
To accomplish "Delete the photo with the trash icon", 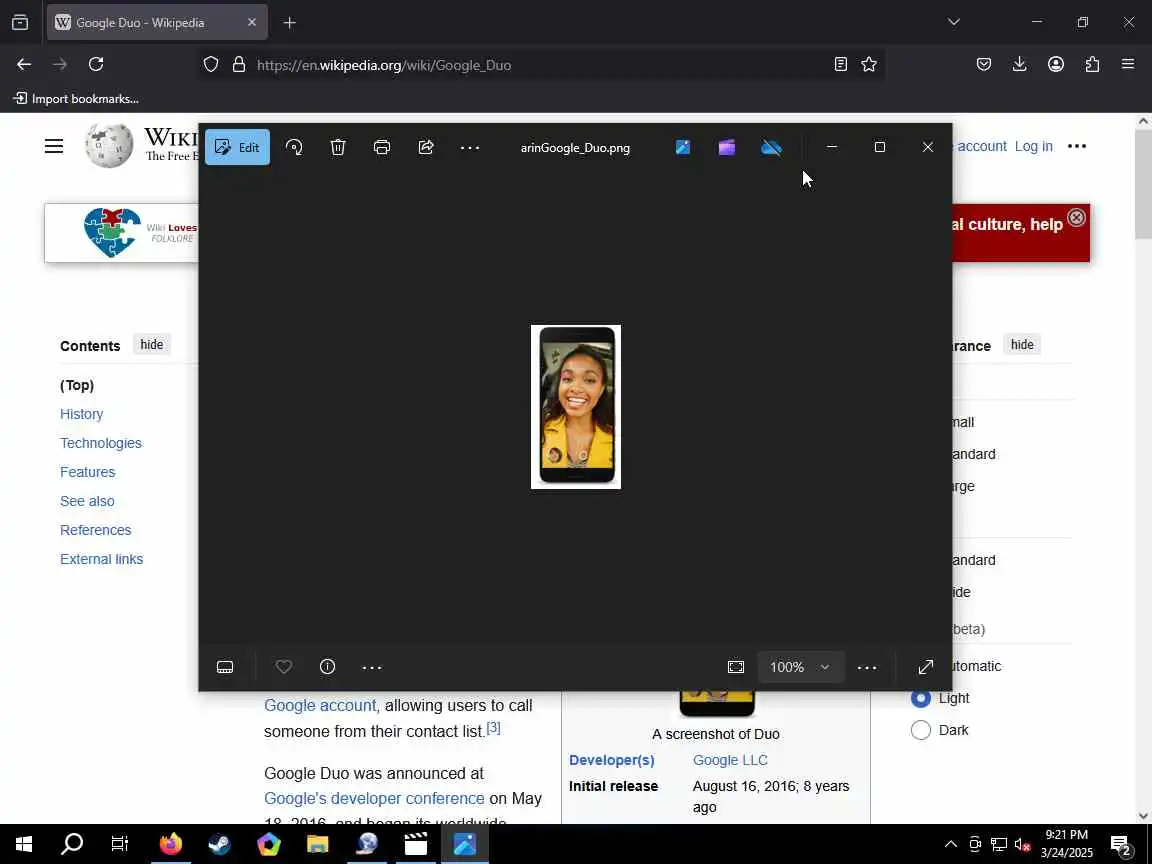I will point(338,148).
